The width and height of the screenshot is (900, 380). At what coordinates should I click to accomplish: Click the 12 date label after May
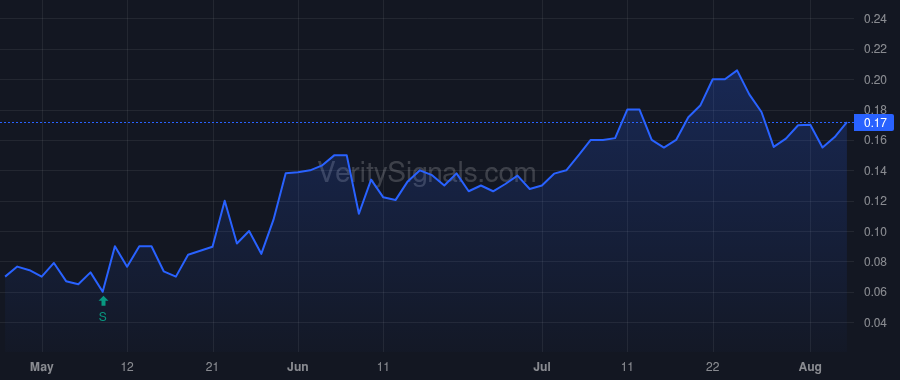127,367
